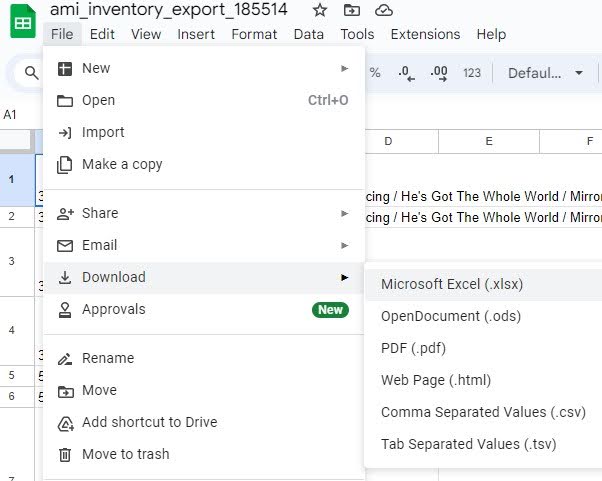Screen dimensions: 602x481
Task: Format as percent from toolbar
Action: pos(375,73)
